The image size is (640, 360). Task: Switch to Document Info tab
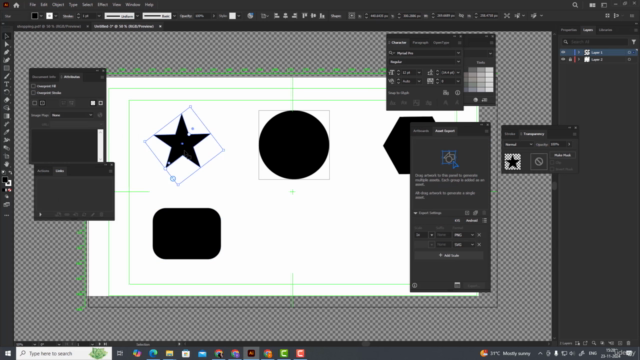coord(44,77)
